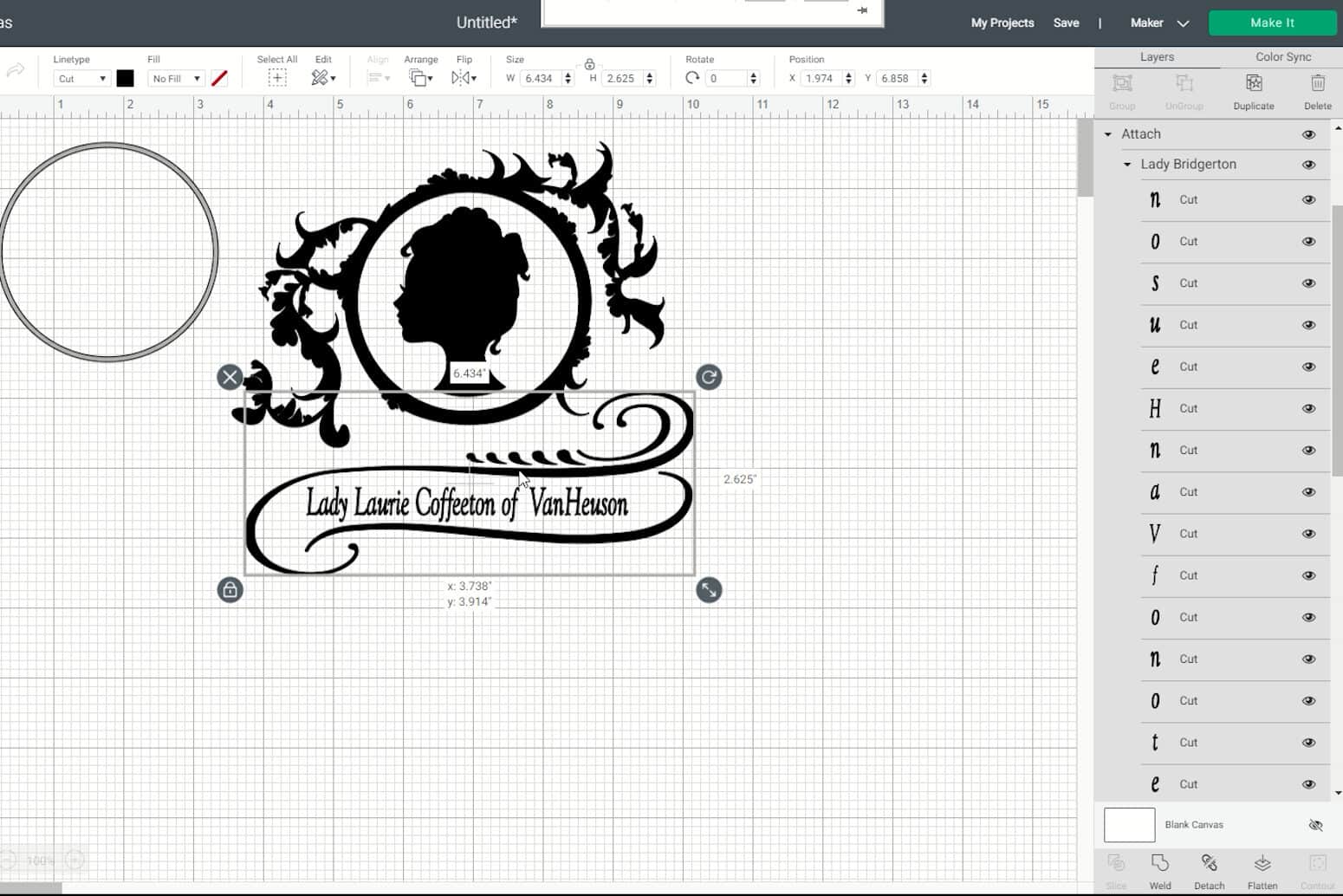Click the Blank Canvas white swatch
The width and height of the screenshot is (1343, 896).
[x=1129, y=825]
